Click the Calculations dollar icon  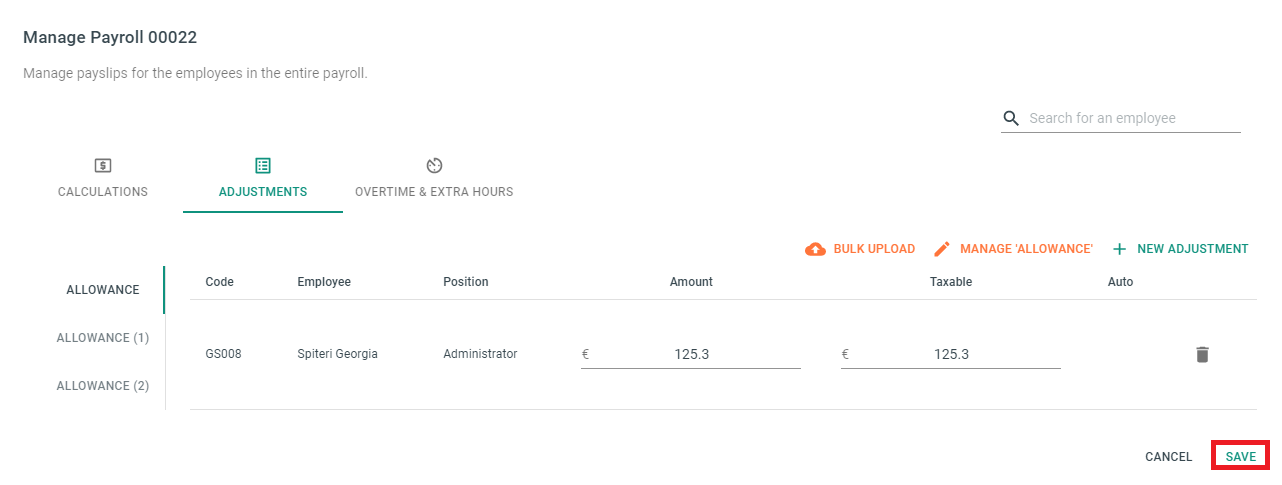click(103, 165)
